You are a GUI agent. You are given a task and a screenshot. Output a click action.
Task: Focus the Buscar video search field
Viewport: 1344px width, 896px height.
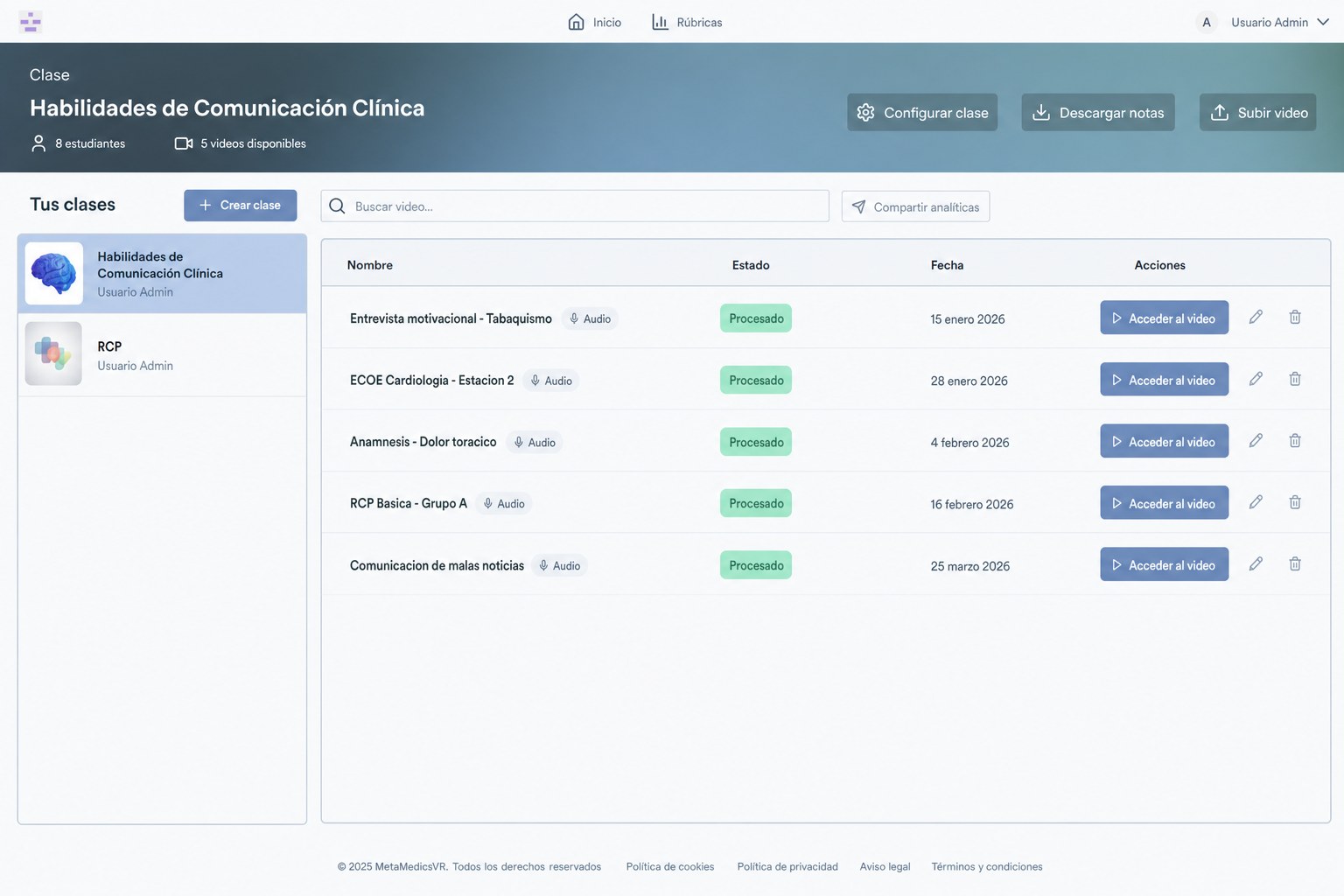575,206
